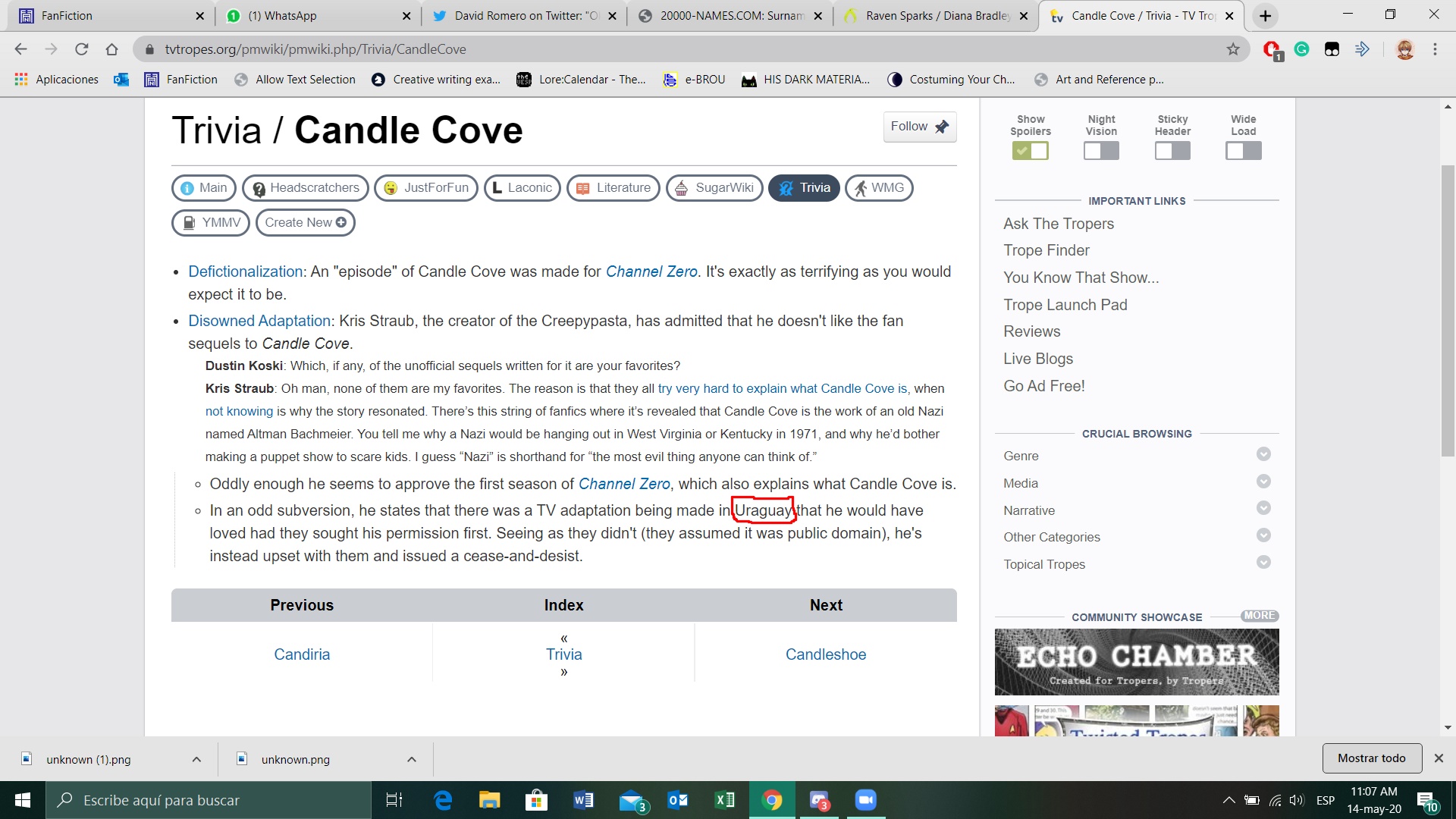Follow the Candle Cove page
This screenshot has width=1456, height=819.
920,127
